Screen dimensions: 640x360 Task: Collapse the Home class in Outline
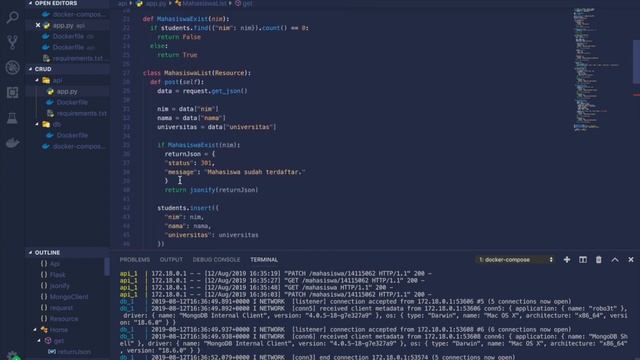click(35, 330)
